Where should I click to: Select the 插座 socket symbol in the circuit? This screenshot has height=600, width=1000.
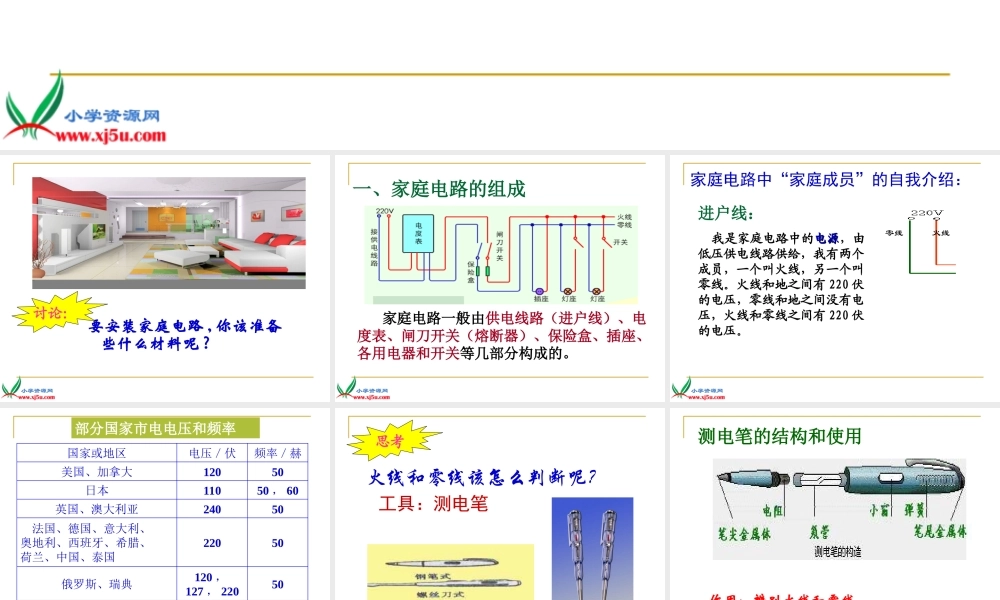[x=539, y=290]
